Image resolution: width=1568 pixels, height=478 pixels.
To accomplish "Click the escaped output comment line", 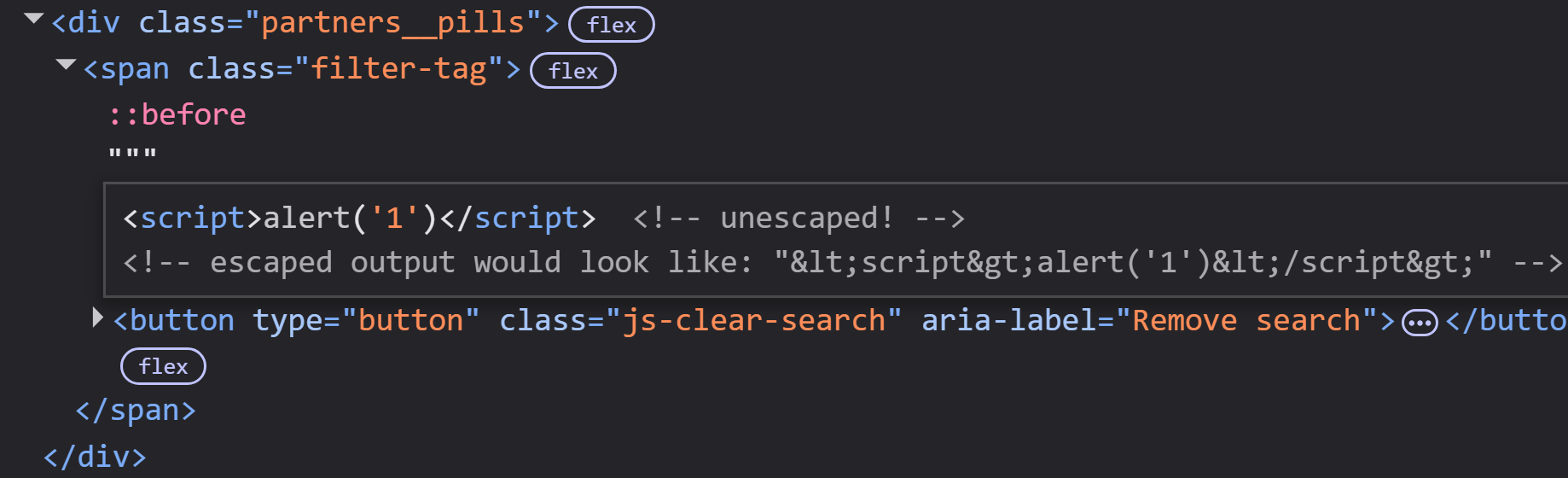I will tap(843, 262).
